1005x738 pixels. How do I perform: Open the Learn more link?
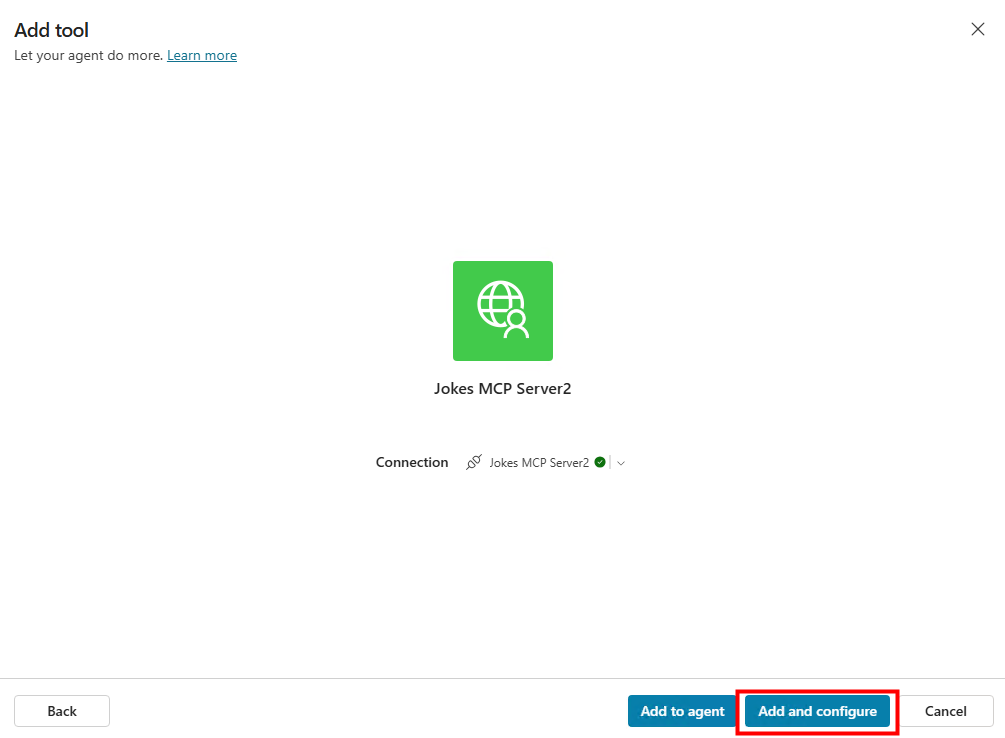pos(202,55)
